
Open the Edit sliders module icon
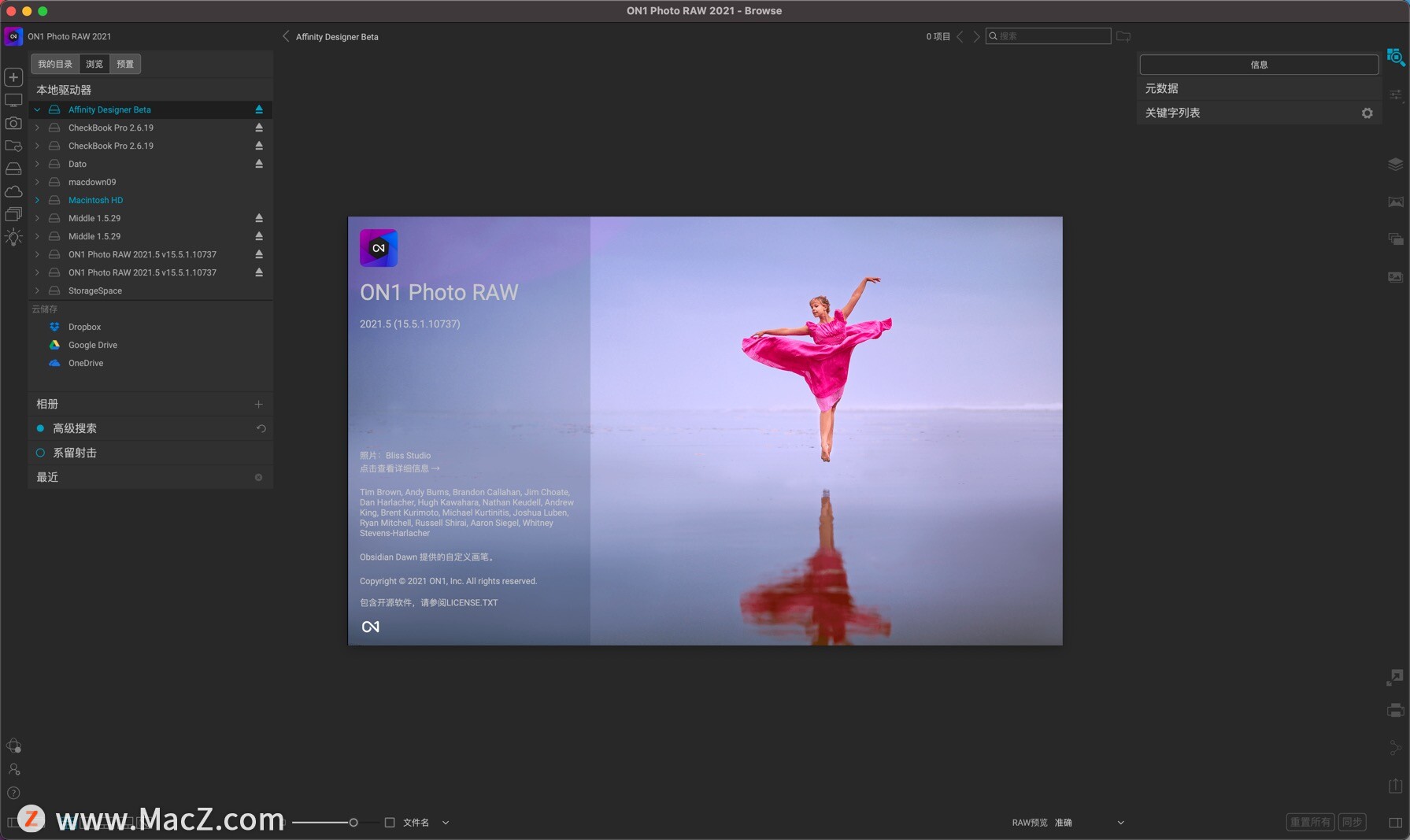1395,95
